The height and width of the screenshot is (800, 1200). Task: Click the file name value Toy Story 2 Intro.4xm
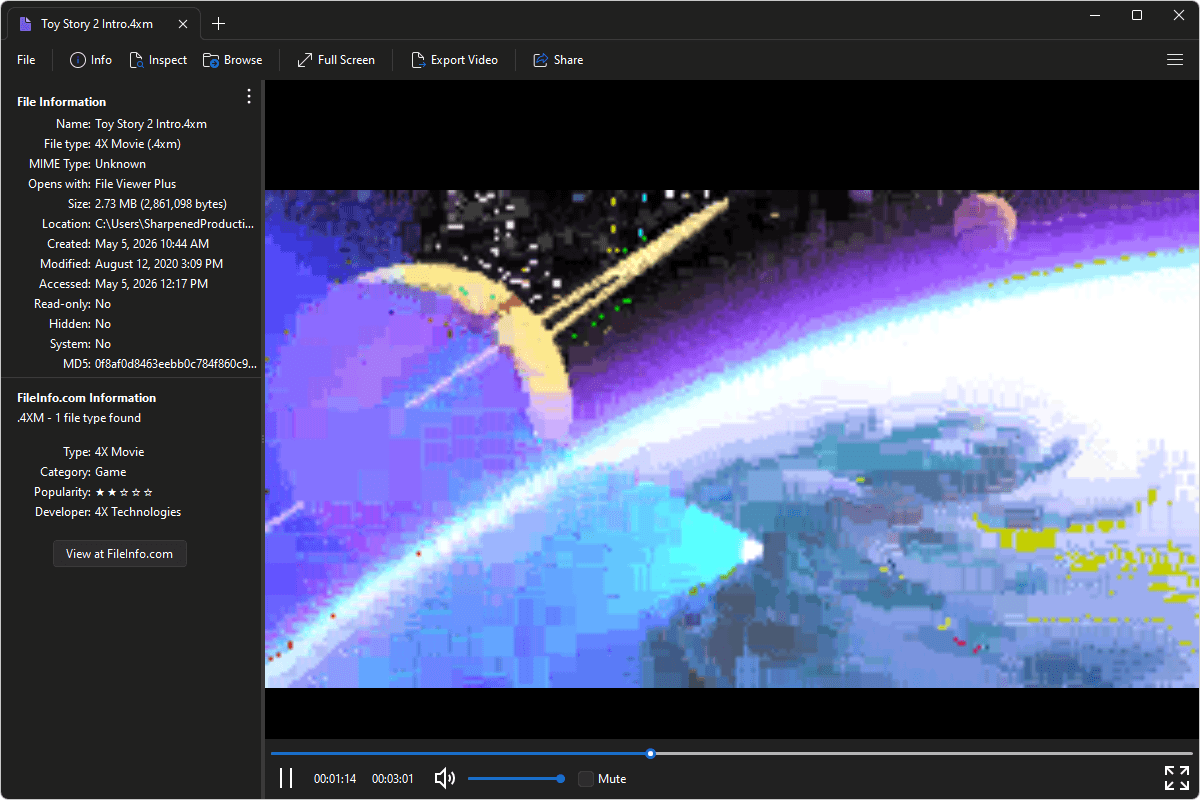[151, 124]
